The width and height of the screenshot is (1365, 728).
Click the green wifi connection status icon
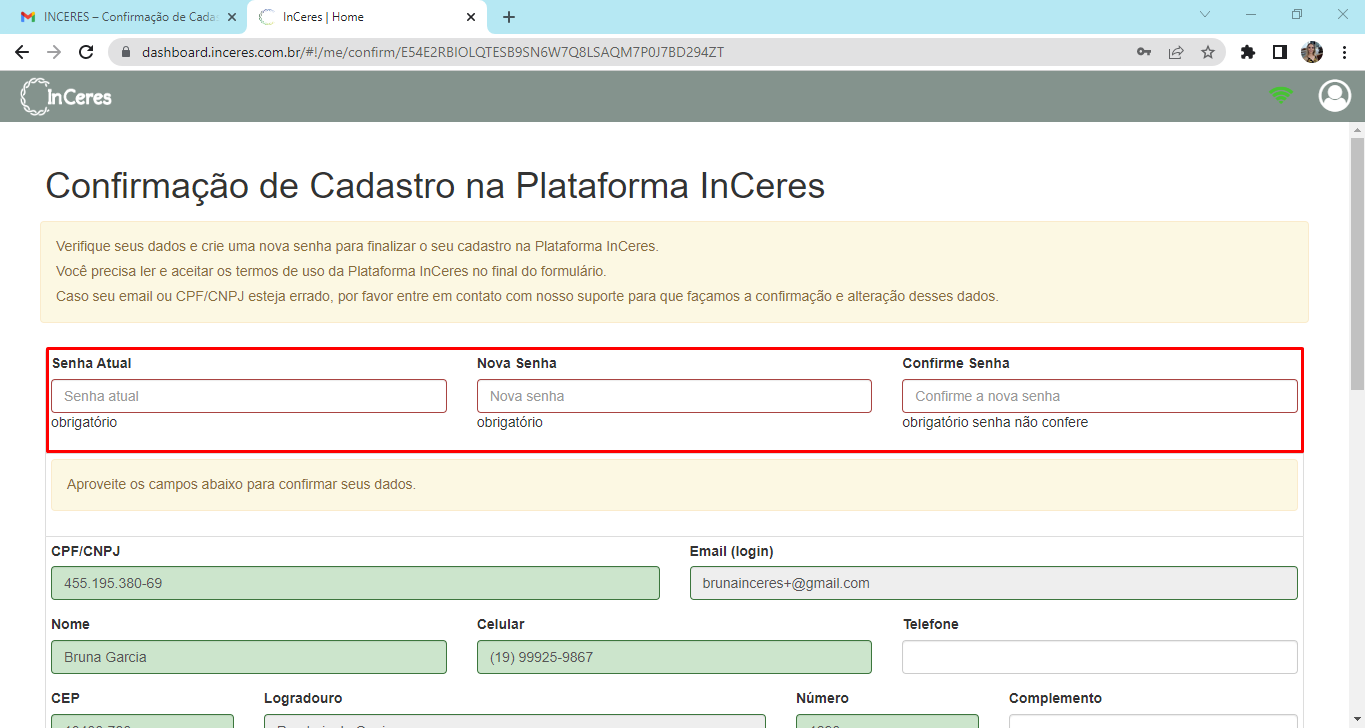click(1281, 95)
